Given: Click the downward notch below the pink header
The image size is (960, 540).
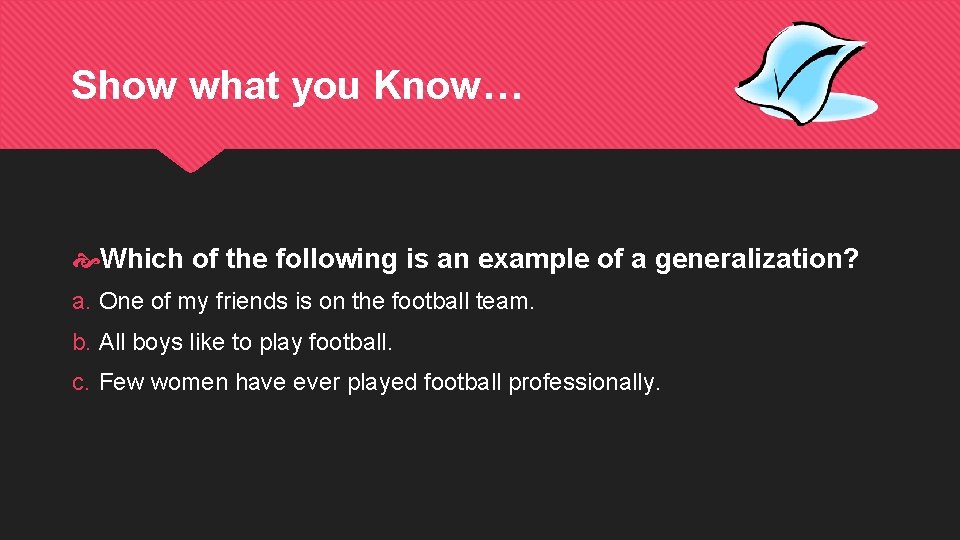Looking at the screenshot, I should point(188,160).
